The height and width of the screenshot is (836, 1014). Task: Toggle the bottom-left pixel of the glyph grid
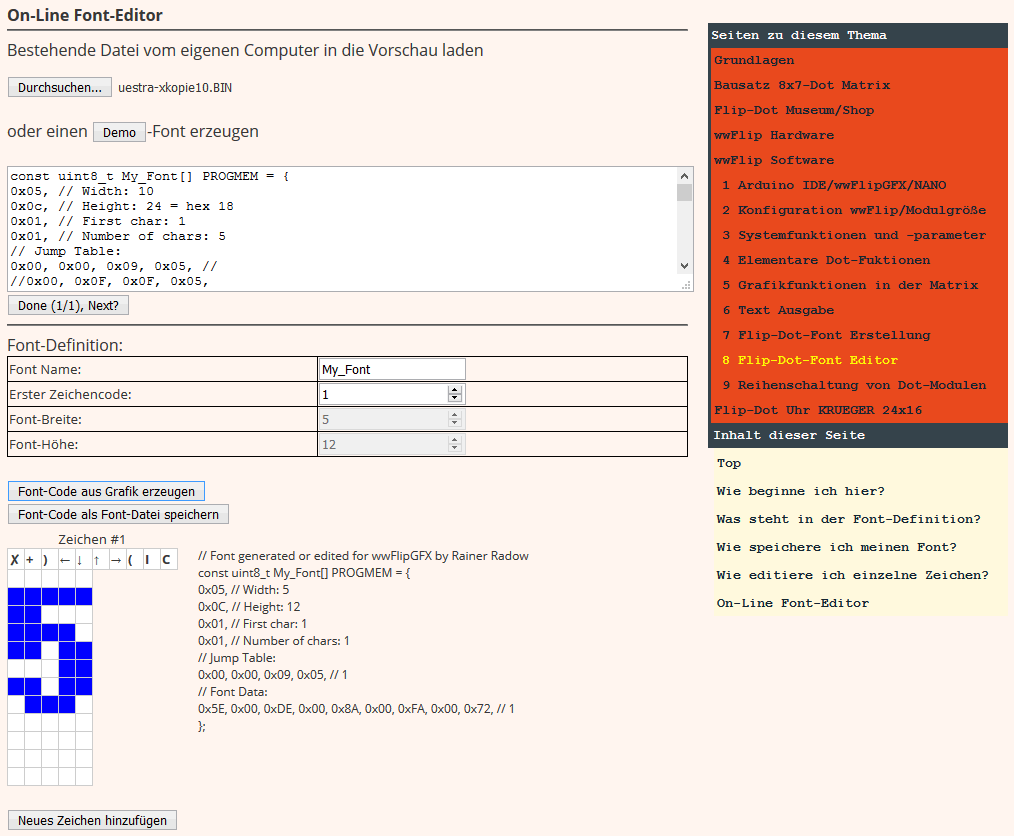16,776
